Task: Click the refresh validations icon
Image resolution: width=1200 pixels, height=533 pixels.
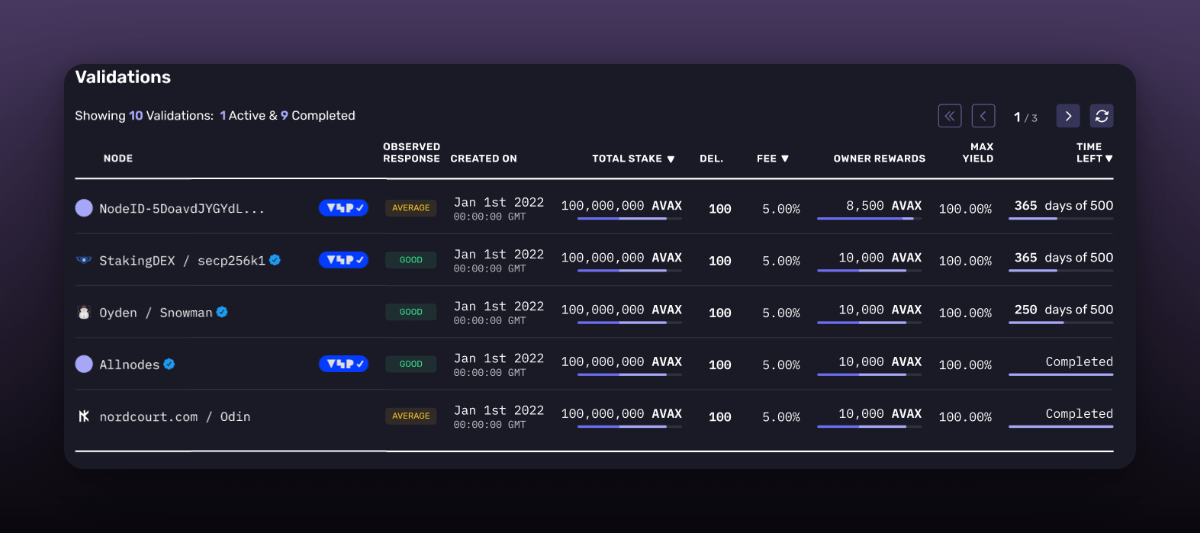Action: (x=1101, y=116)
